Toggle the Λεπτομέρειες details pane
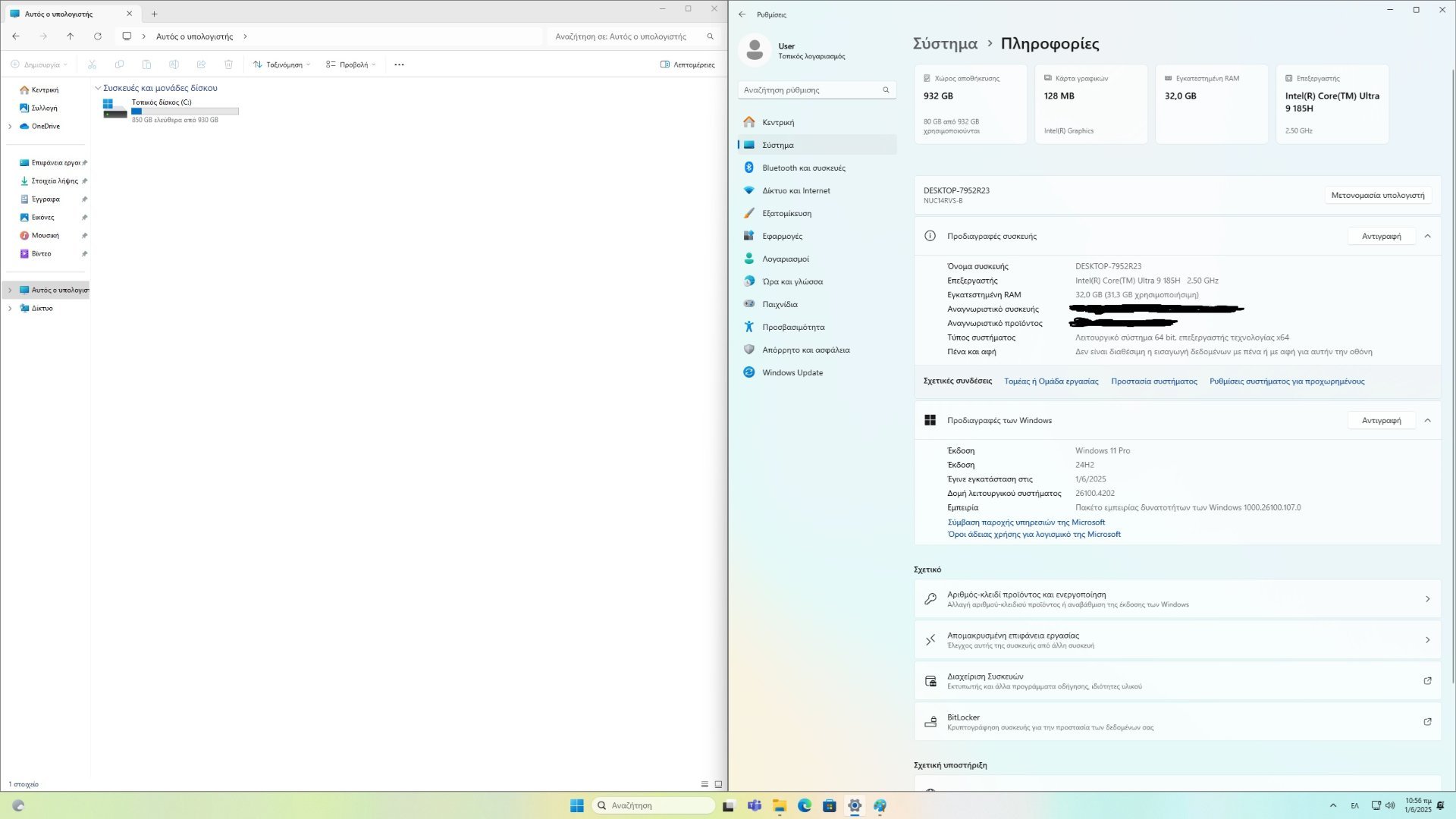This screenshot has width=1456, height=819. coord(687,64)
